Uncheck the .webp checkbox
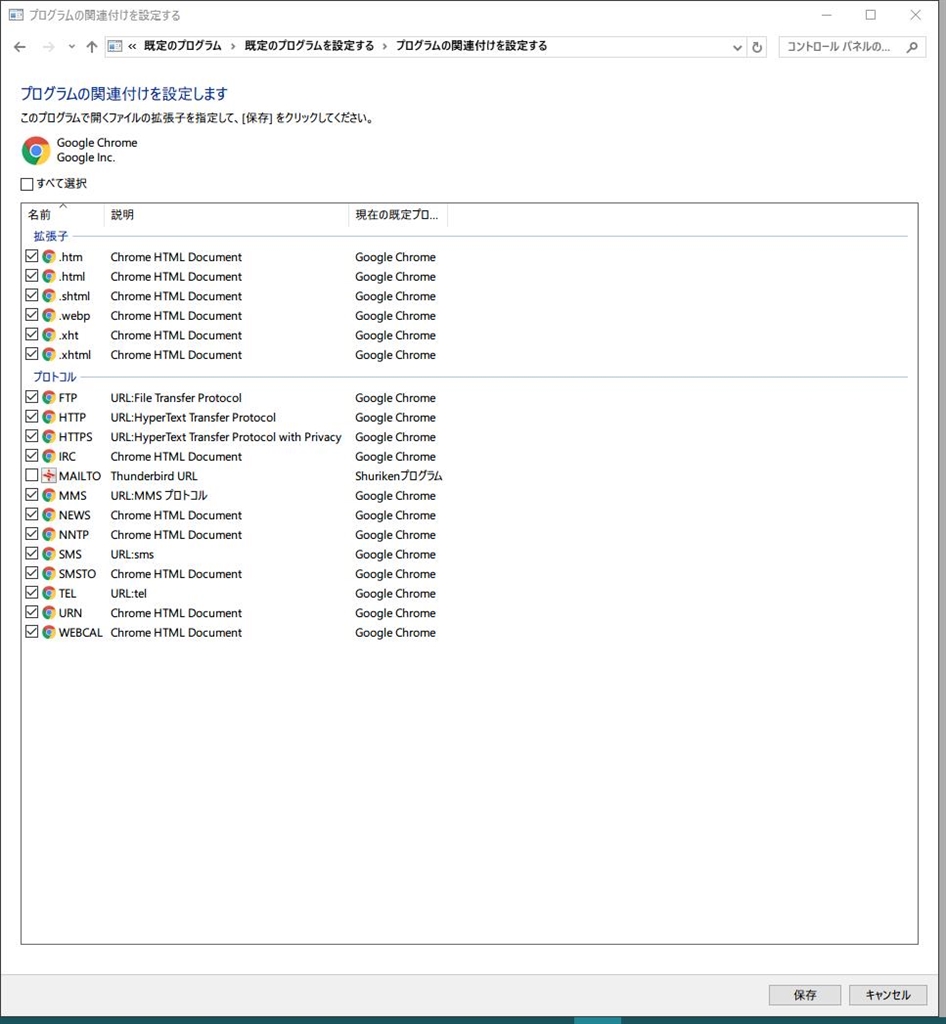 (x=31, y=315)
